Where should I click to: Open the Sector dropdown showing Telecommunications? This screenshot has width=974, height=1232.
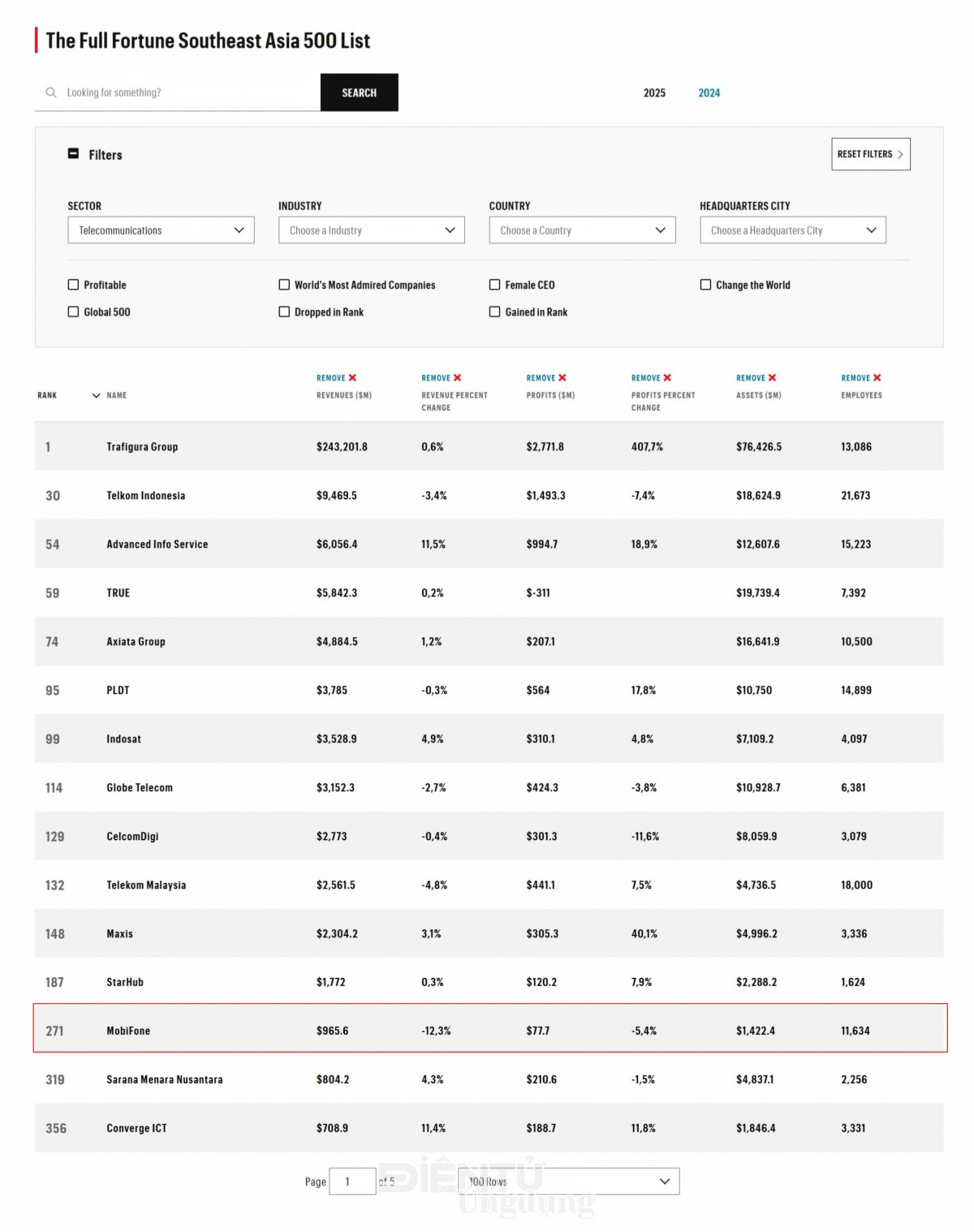[161, 230]
